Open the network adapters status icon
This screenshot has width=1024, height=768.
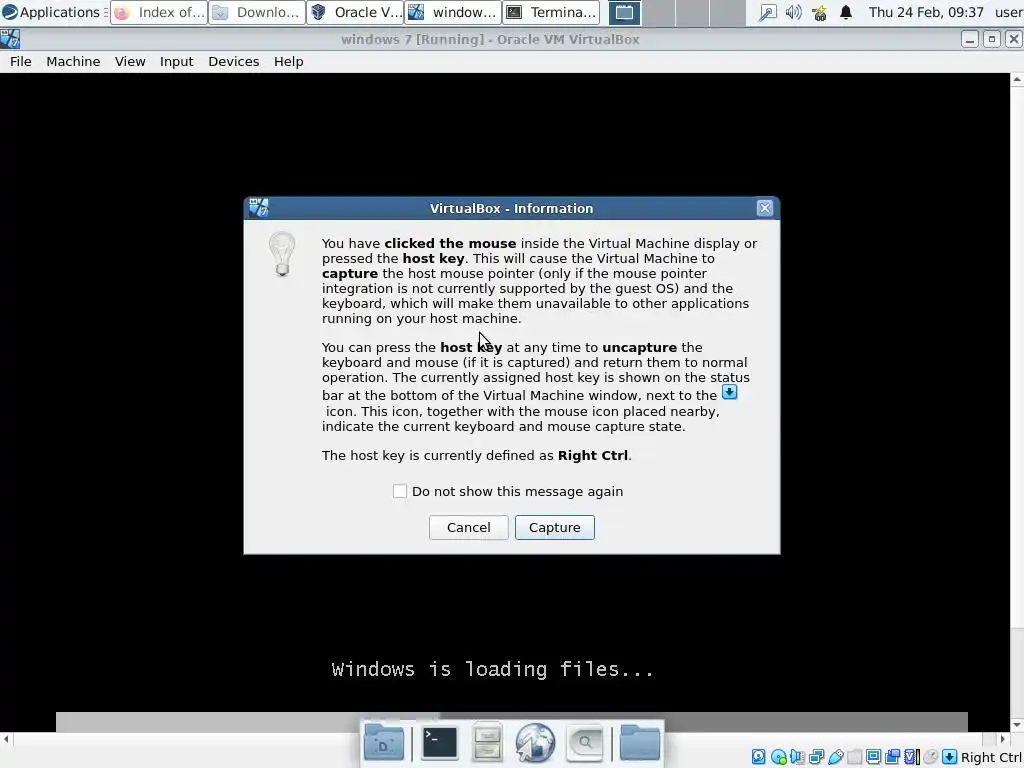(816, 757)
